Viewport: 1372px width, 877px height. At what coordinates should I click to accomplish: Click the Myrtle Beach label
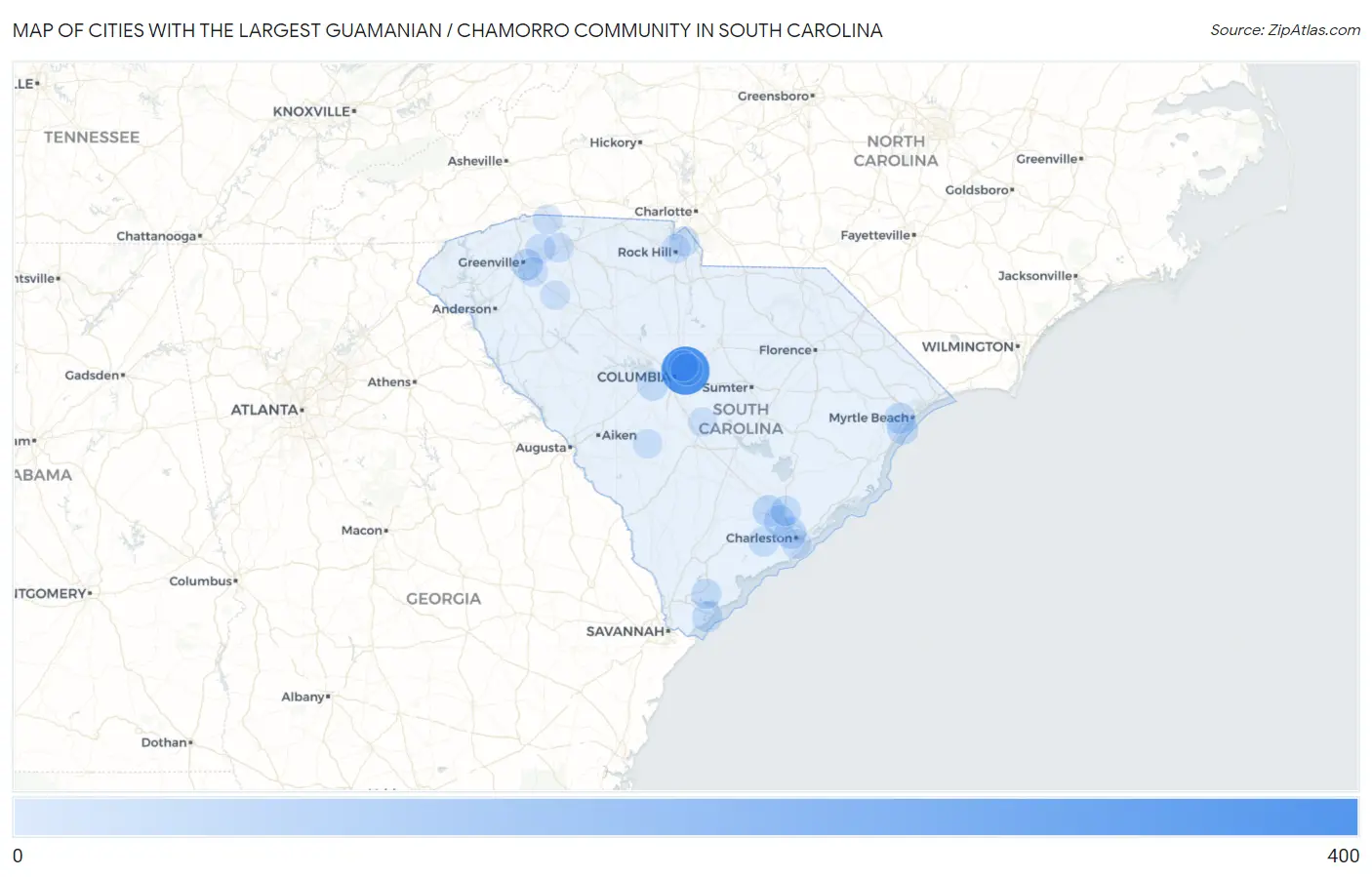(x=869, y=418)
